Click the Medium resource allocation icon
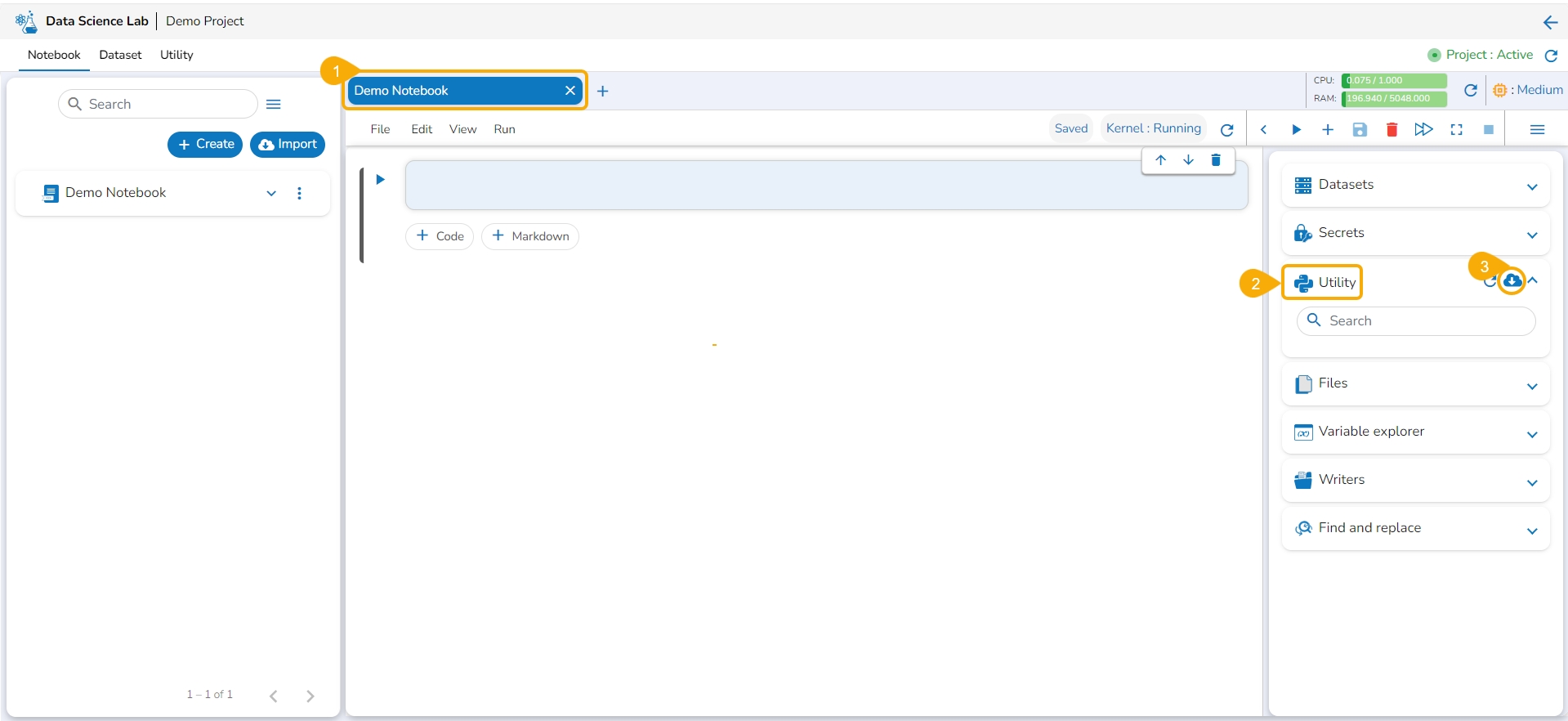Image resolution: width=1568 pixels, height=721 pixels. pos(1499,90)
